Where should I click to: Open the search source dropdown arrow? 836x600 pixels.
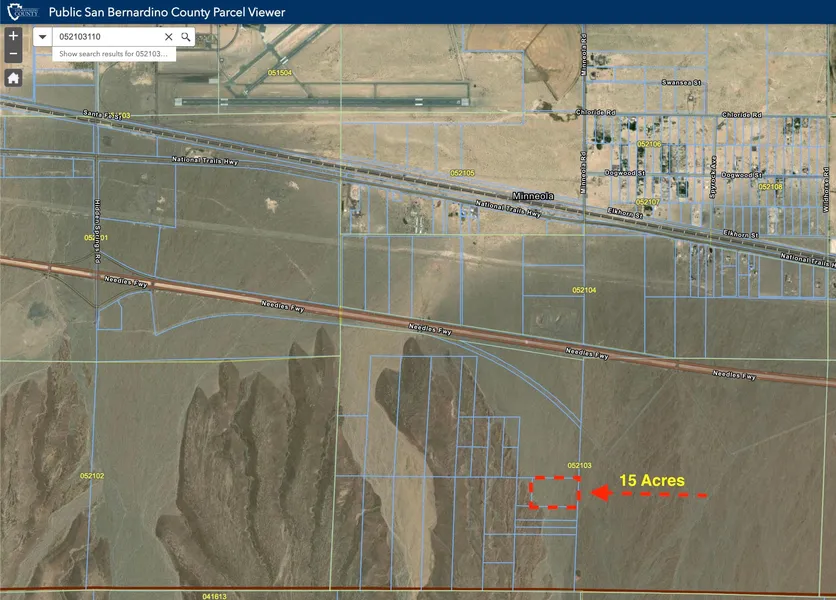(43, 37)
